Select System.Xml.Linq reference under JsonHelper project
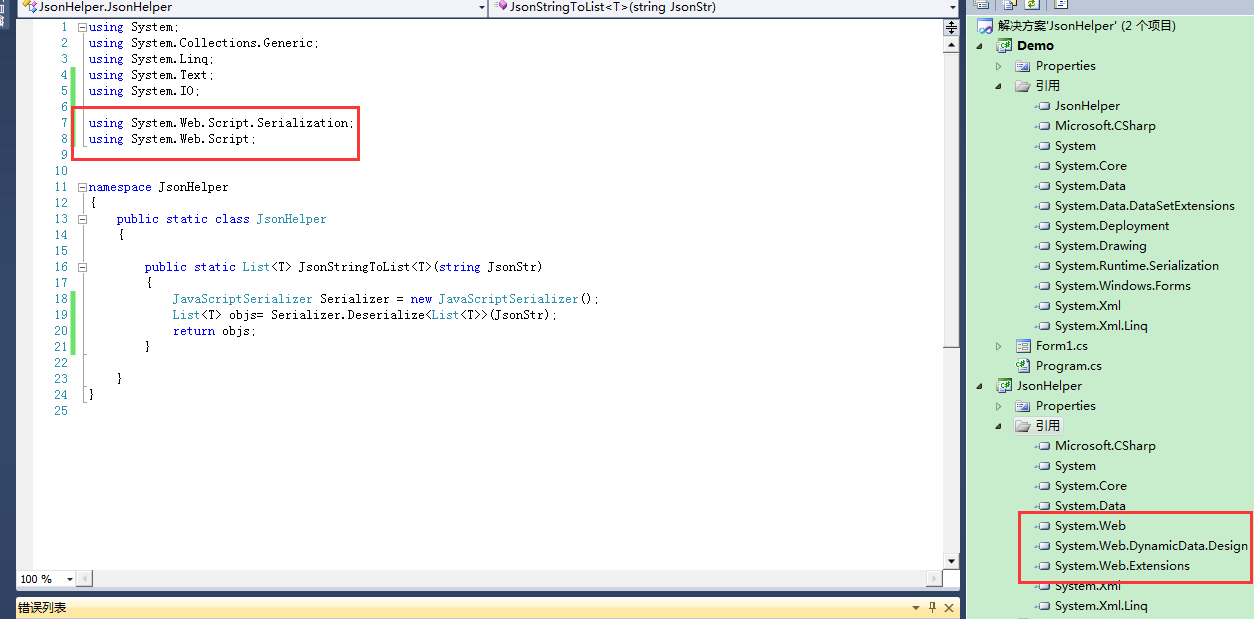Screen dimensions: 1254x619 tap(1101, 606)
